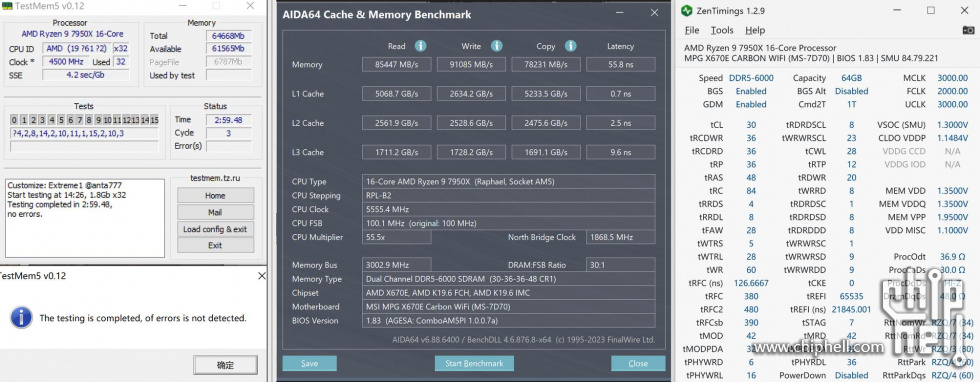Viewport: 980px width, 382px height.
Task: Click the Start Benchmark button
Action: tap(474, 363)
